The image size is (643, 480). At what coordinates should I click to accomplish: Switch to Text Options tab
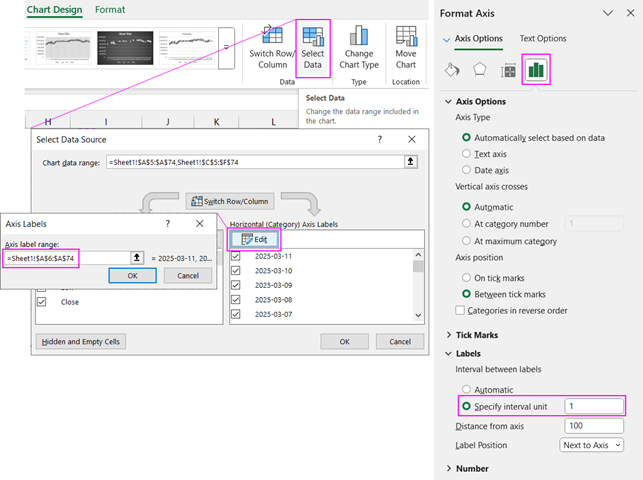coord(542,39)
